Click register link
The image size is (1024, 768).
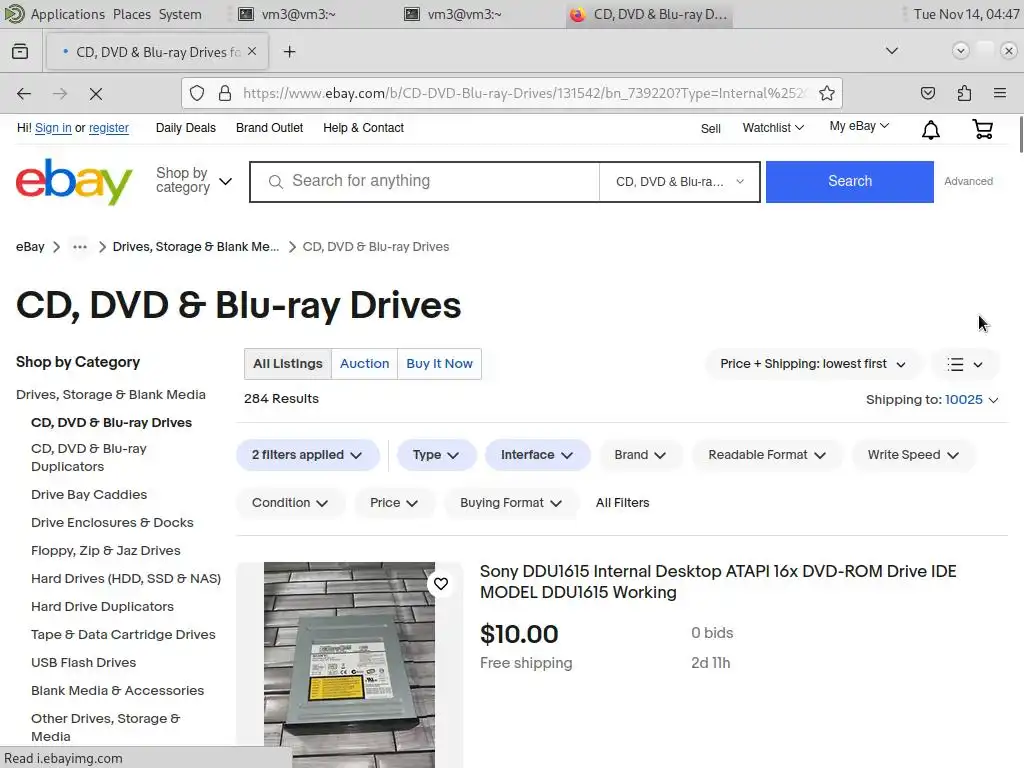(108, 128)
